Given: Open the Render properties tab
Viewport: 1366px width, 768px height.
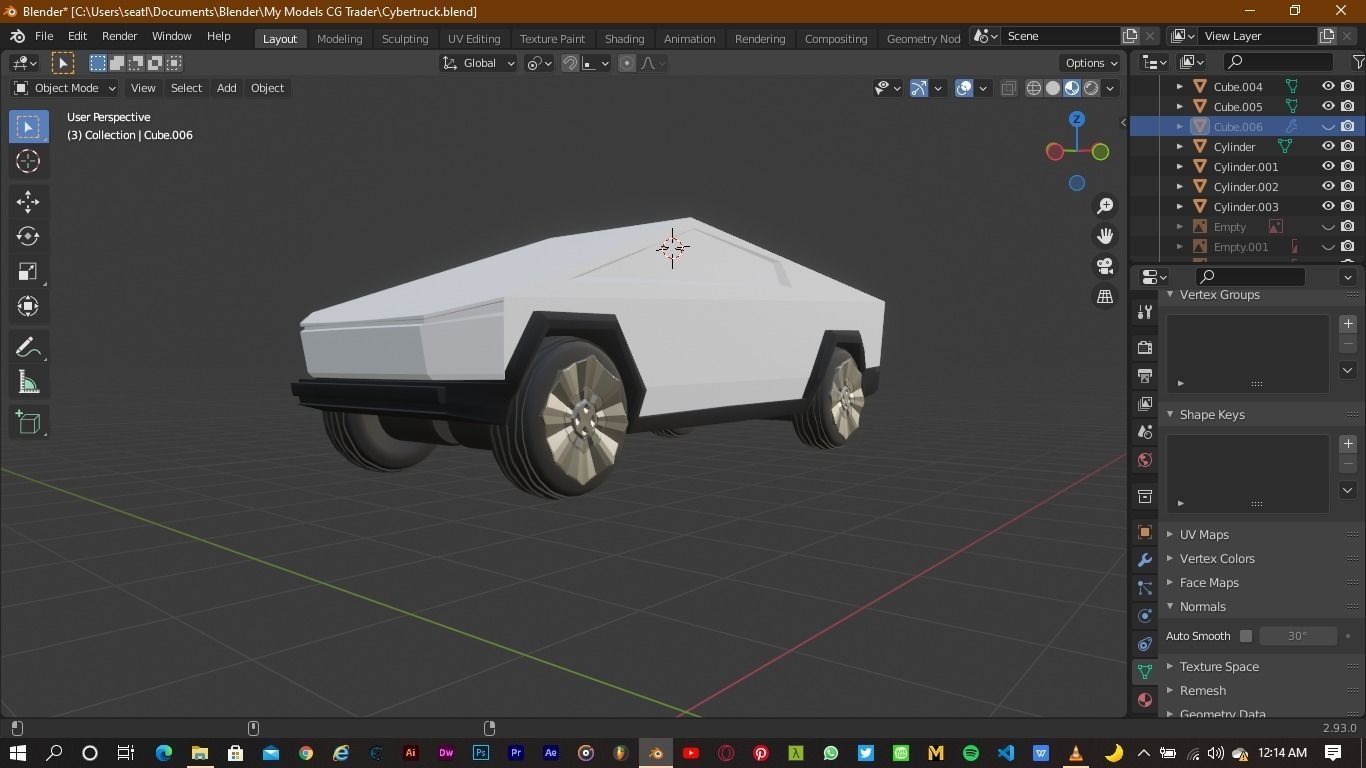Looking at the screenshot, I should click(x=1145, y=348).
